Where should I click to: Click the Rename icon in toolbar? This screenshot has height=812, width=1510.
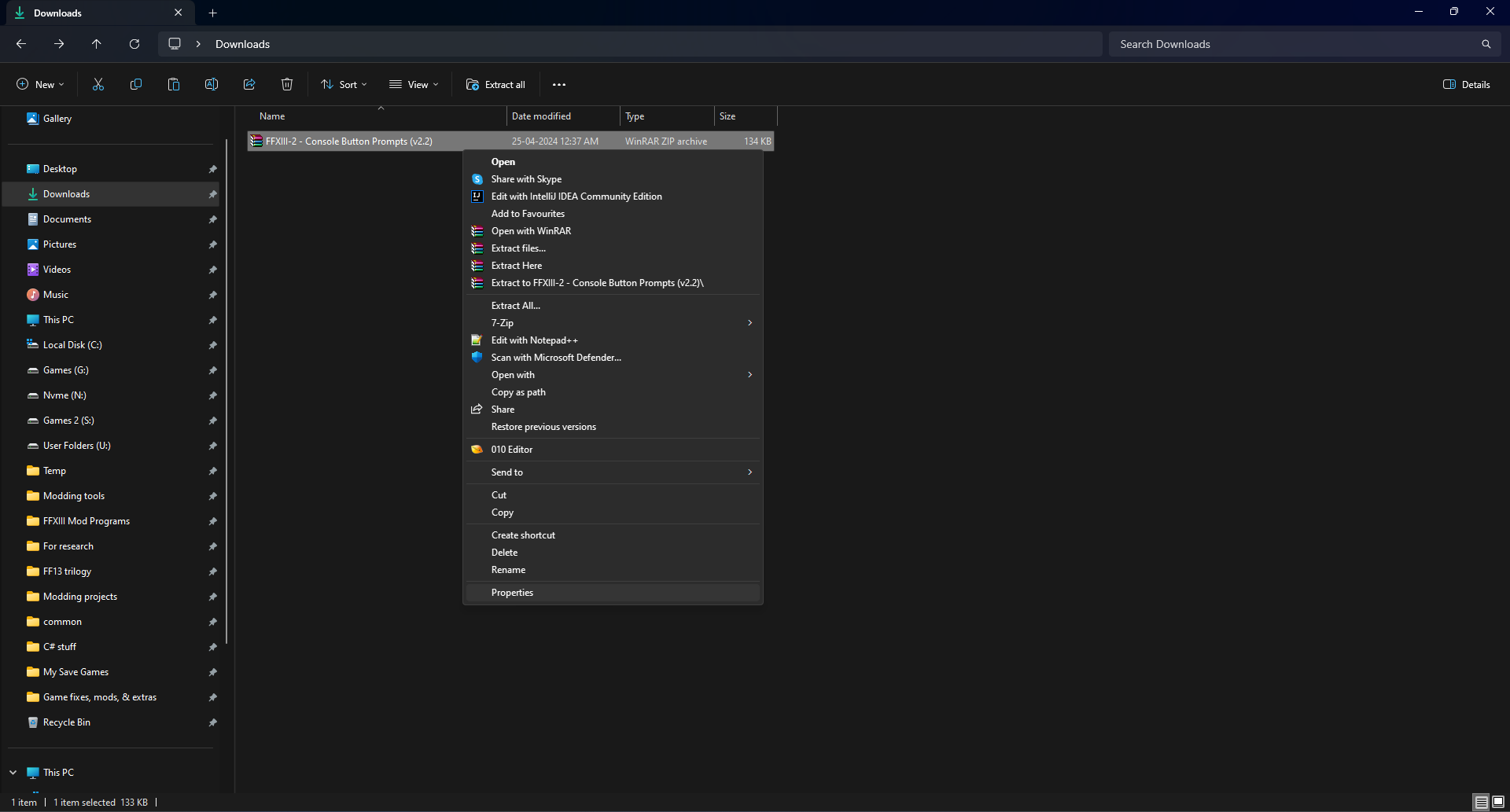point(212,84)
